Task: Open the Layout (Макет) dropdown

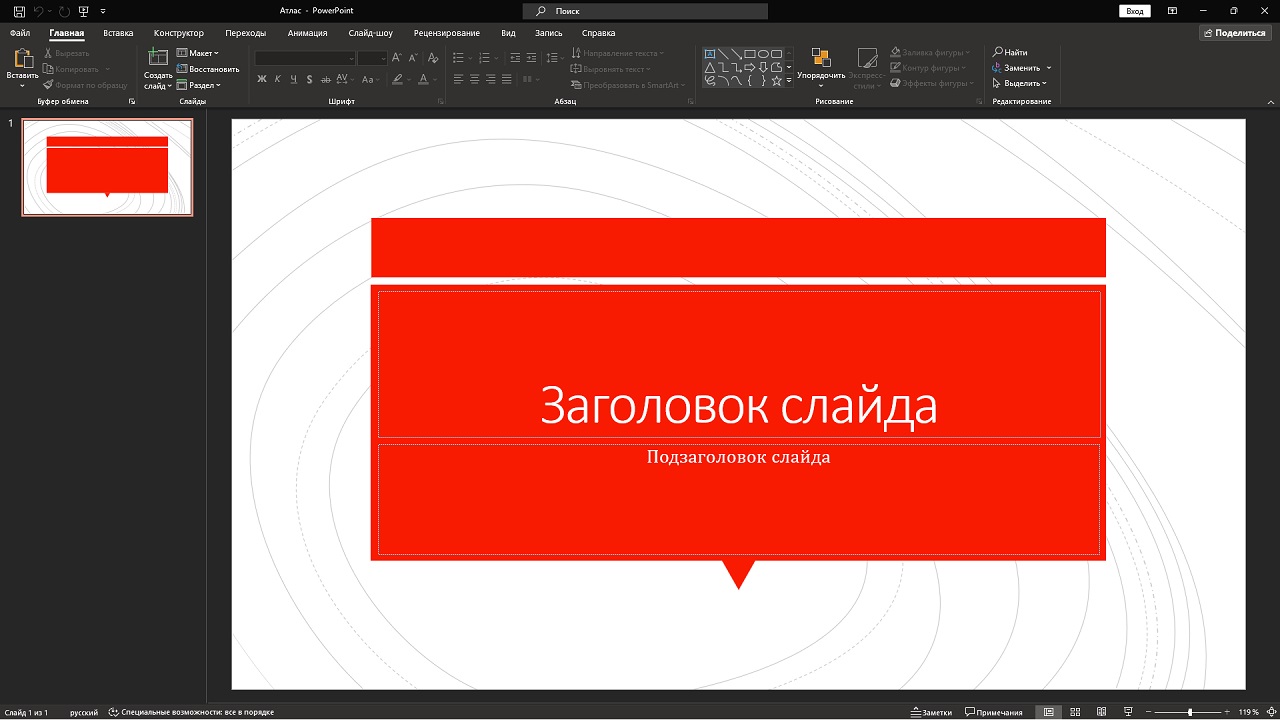Action: [x=198, y=53]
